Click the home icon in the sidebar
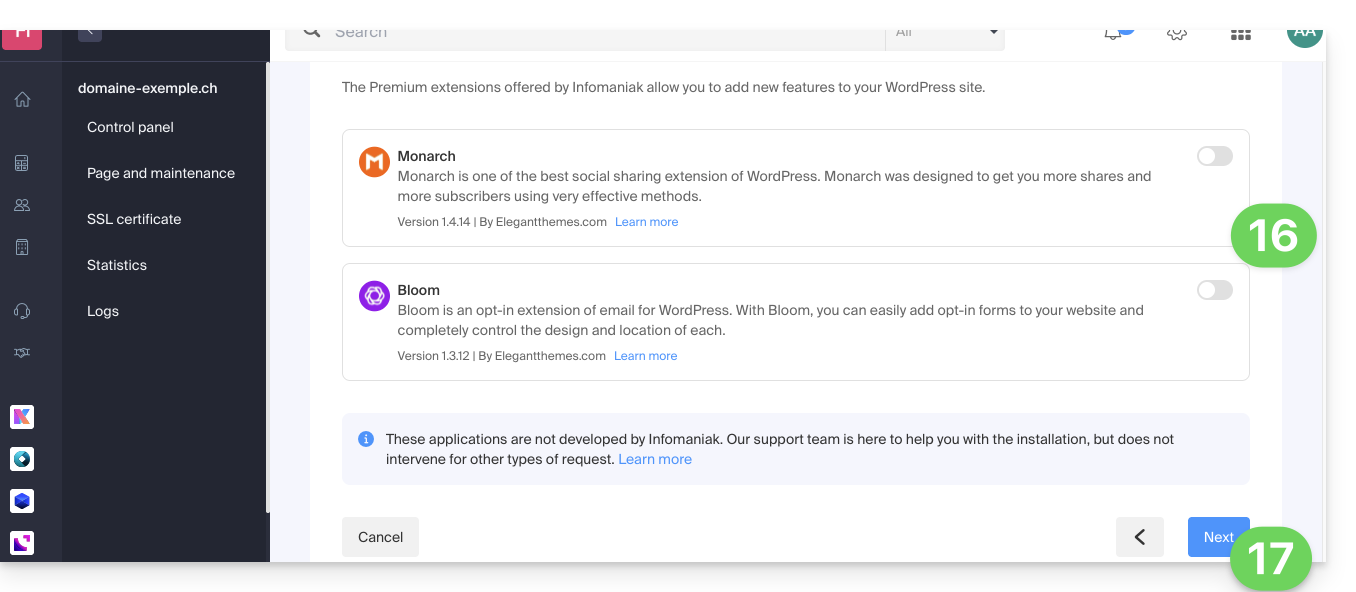 22,99
